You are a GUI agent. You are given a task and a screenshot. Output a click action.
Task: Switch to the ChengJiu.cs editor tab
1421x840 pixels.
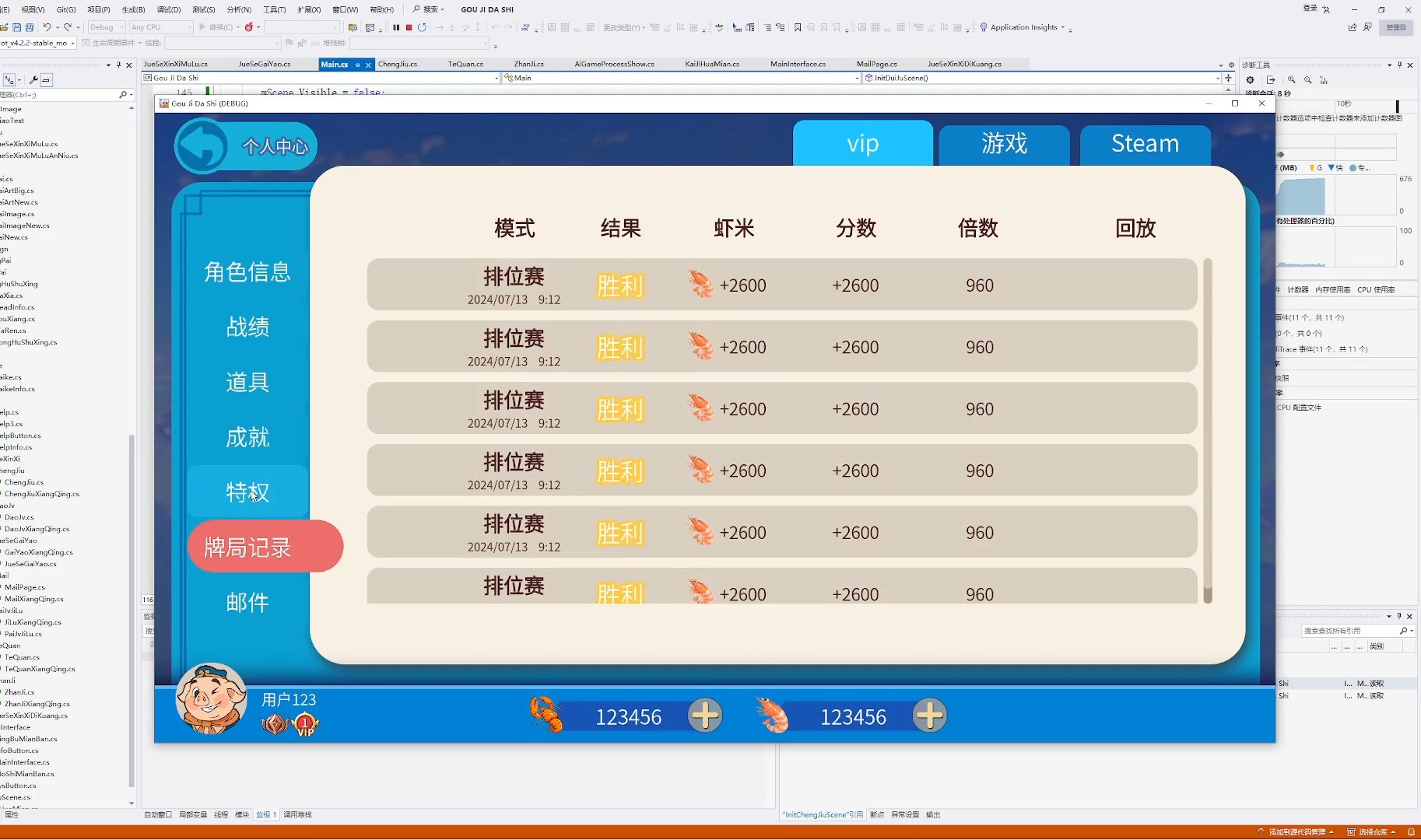point(398,64)
